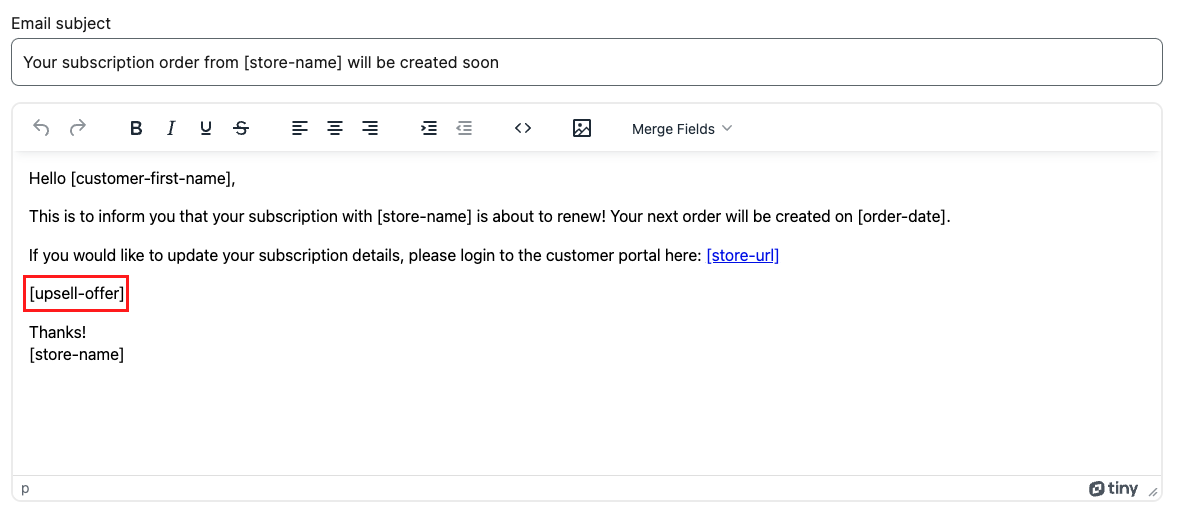Click the Undo arrow icon
The width and height of the screenshot is (1177, 514).
click(41, 128)
